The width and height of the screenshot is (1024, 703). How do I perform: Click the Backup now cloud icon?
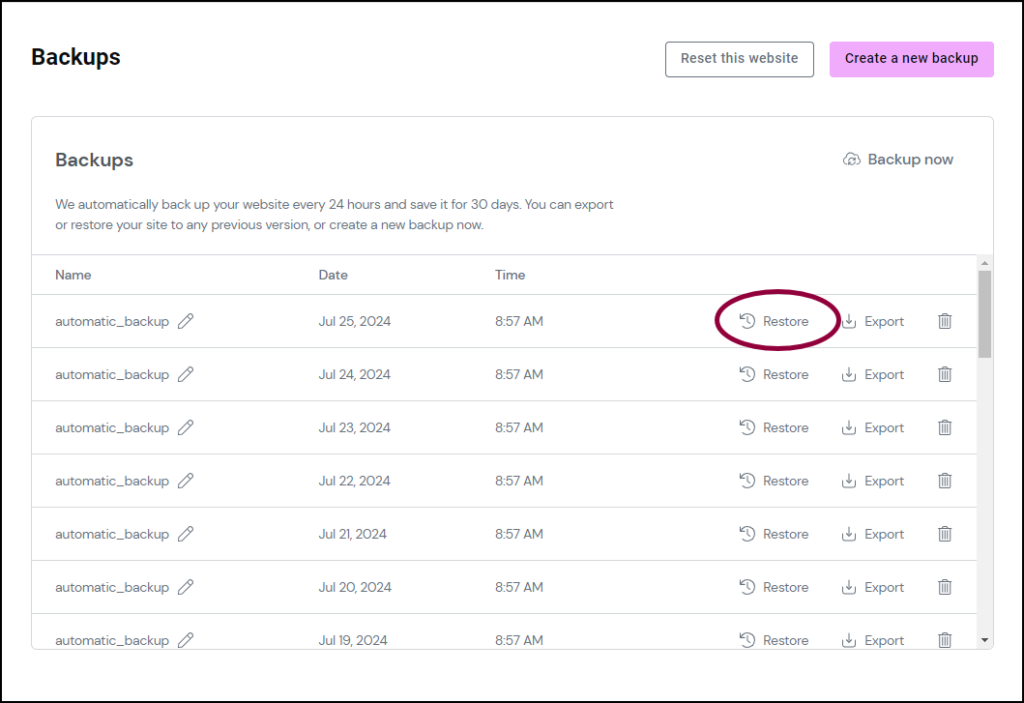point(851,159)
